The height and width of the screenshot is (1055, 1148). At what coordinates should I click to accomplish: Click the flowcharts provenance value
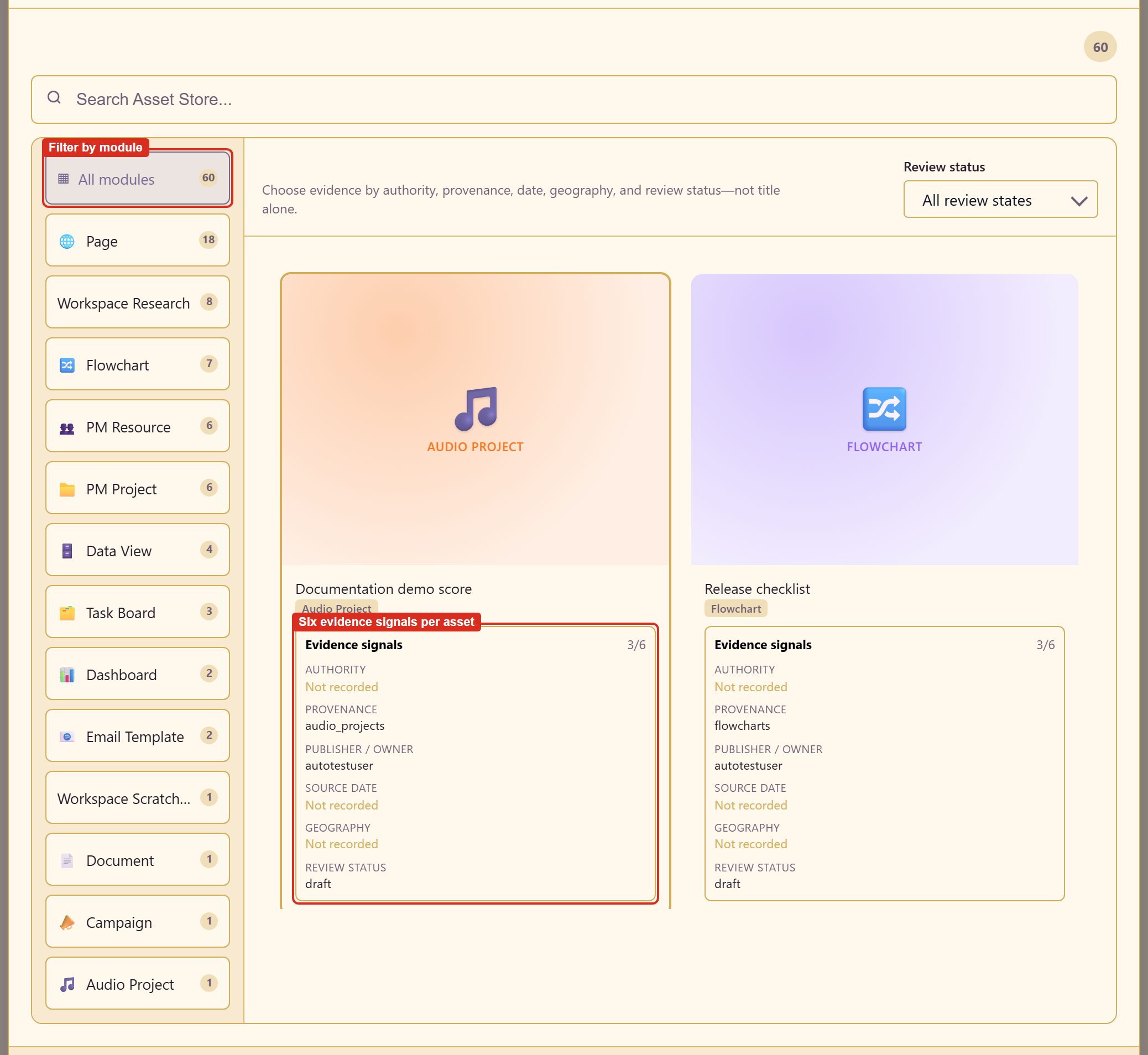(742, 725)
